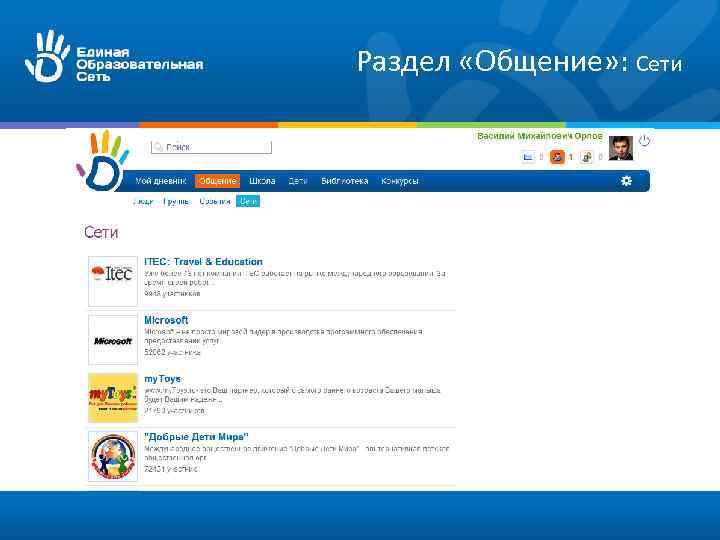Open the orange friends notification icon
The width and height of the screenshot is (720, 540).
point(557,157)
